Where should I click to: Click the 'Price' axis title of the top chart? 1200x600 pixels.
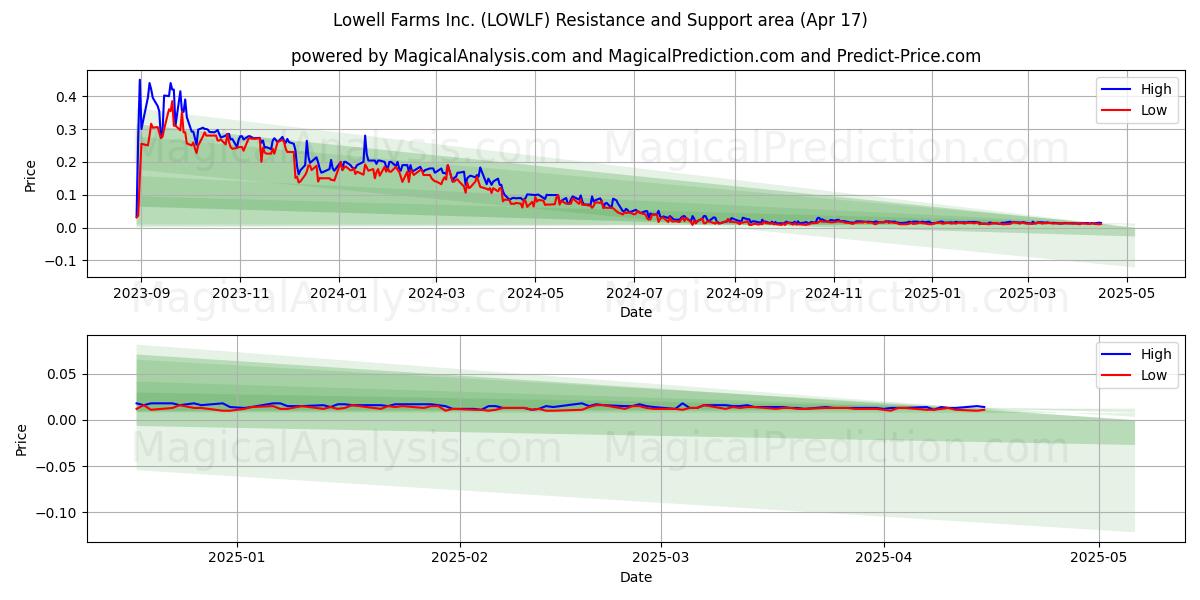pyautogui.click(x=31, y=176)
